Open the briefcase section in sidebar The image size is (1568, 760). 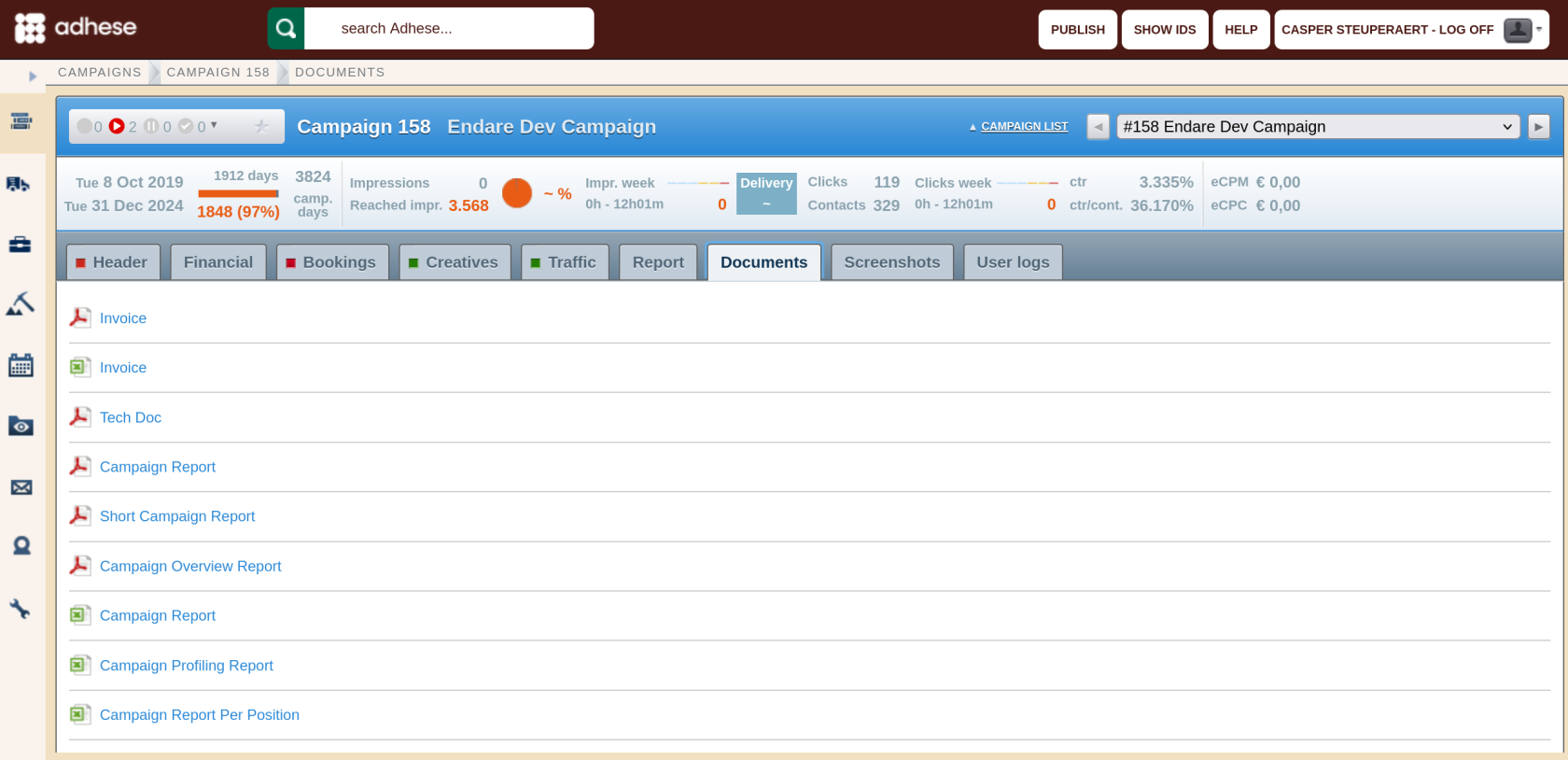pyautogui.click(x=20, y=245)
